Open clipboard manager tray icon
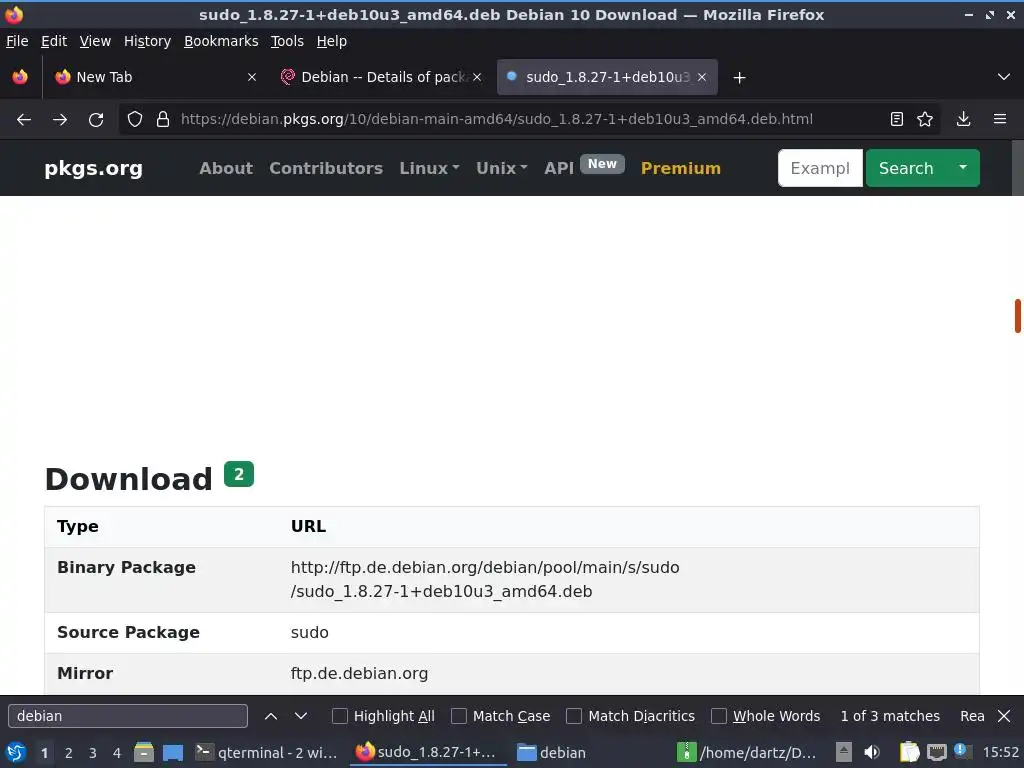The image size is (1024, 768). 909,752
